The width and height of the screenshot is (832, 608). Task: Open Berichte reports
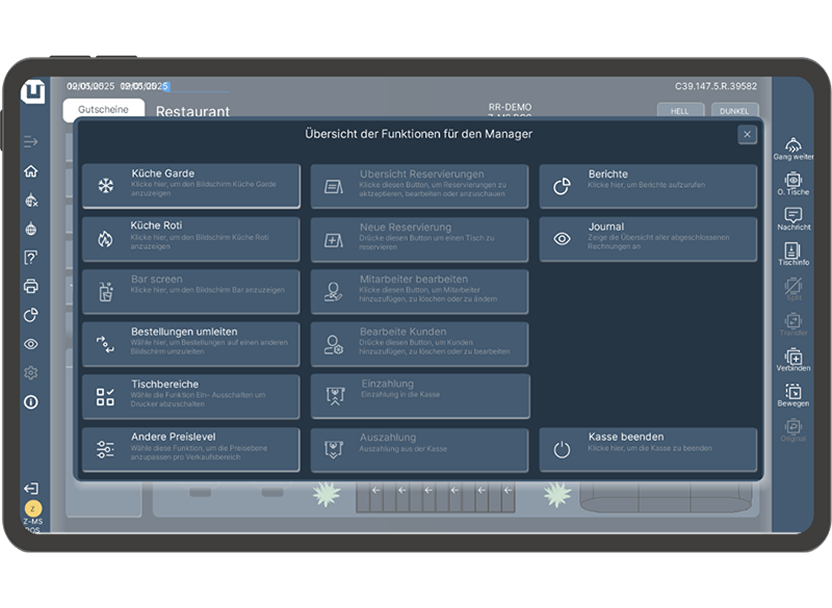[x=647, y=186]
